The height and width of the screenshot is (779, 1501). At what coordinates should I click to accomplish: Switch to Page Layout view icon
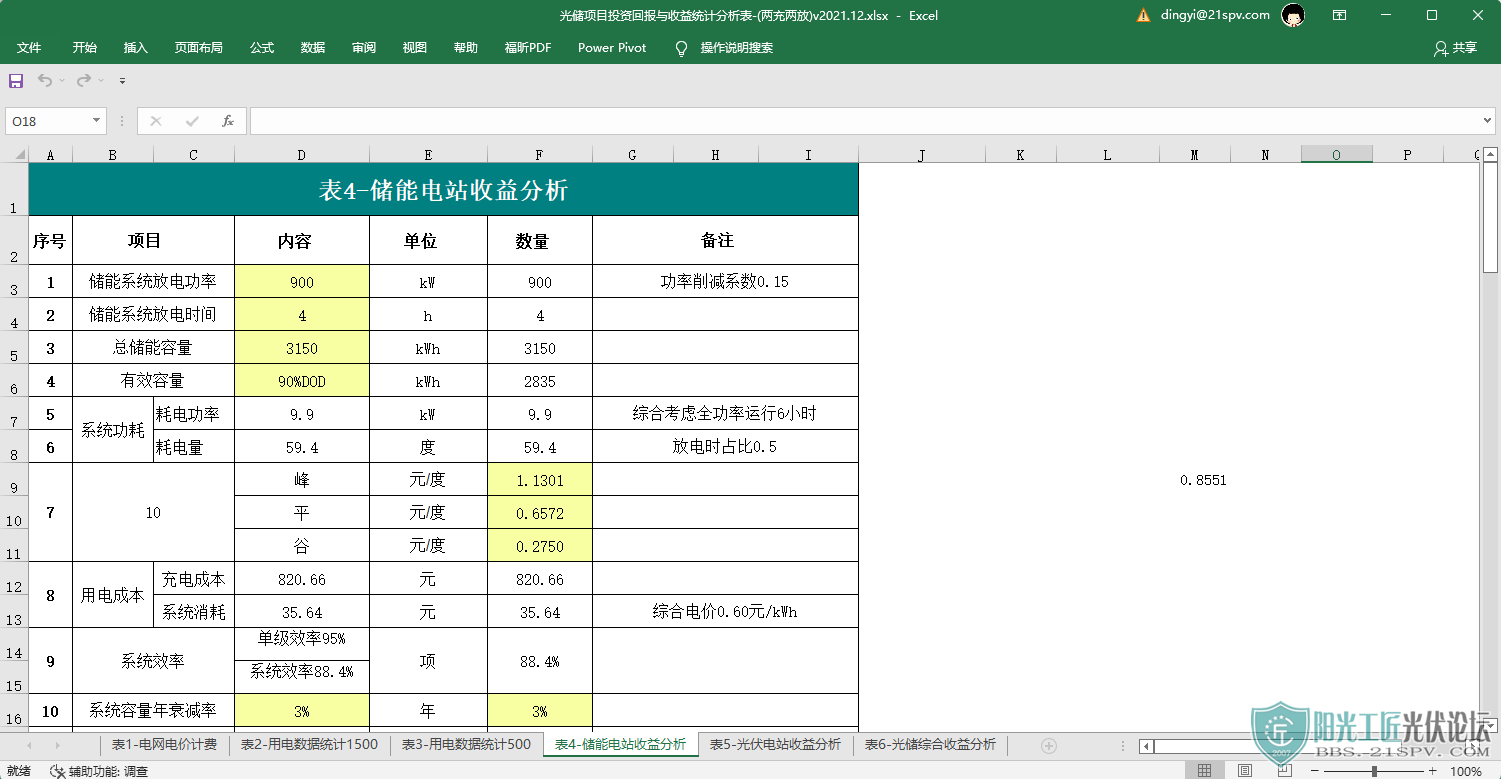(1245, 771)
